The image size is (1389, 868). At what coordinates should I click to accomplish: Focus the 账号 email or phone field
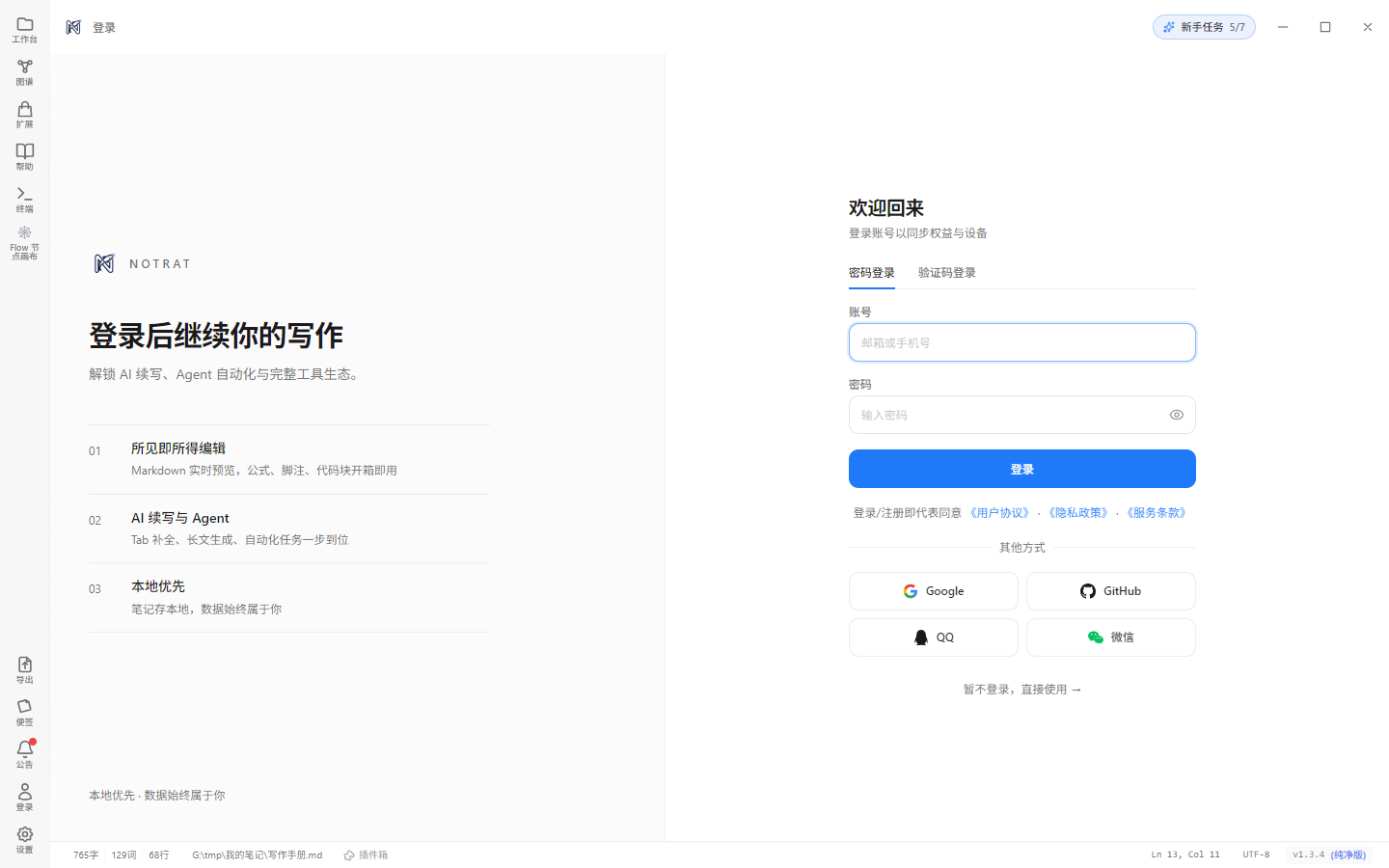1022,342
